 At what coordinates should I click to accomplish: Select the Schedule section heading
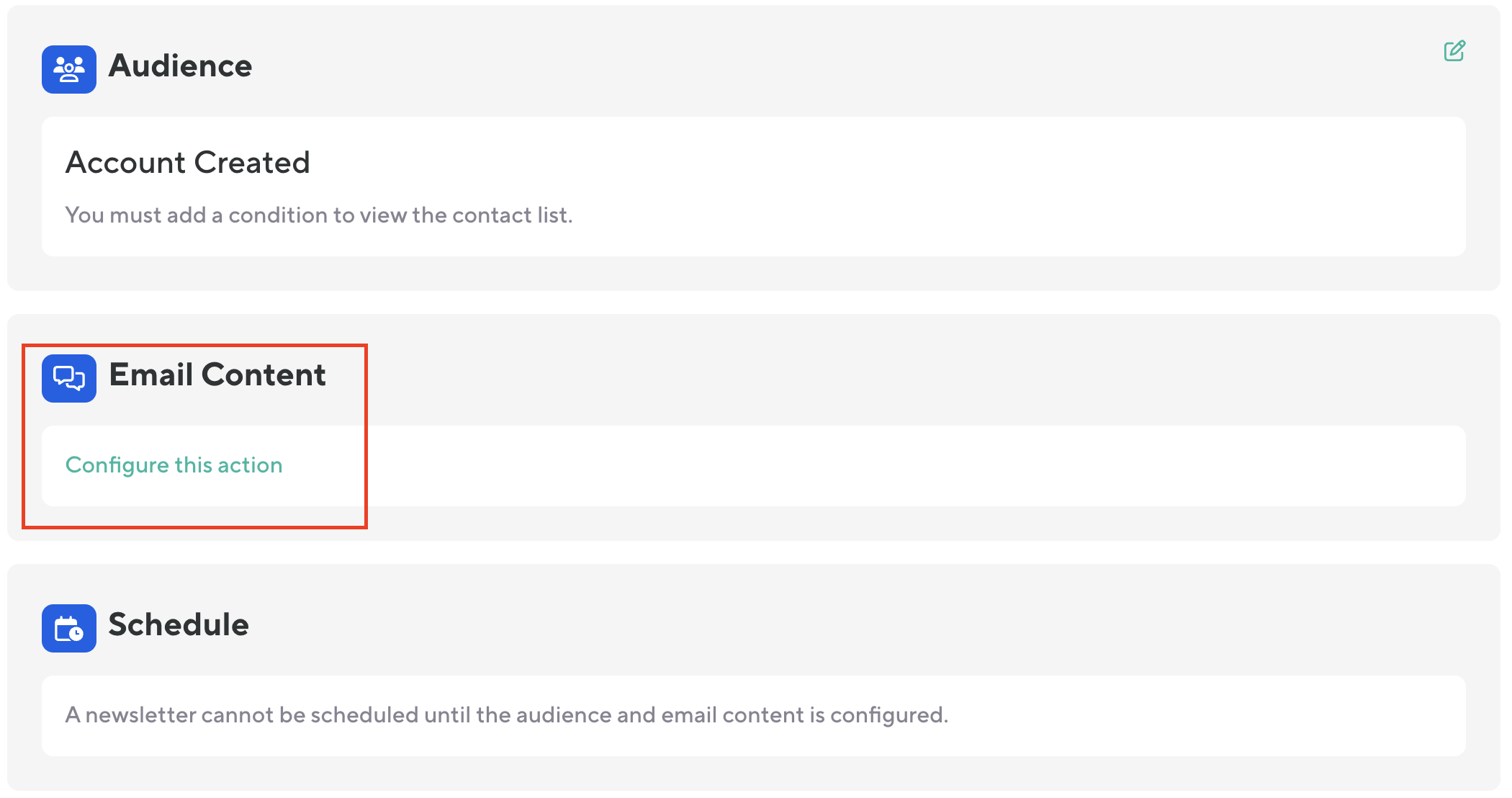coord(179,625)
